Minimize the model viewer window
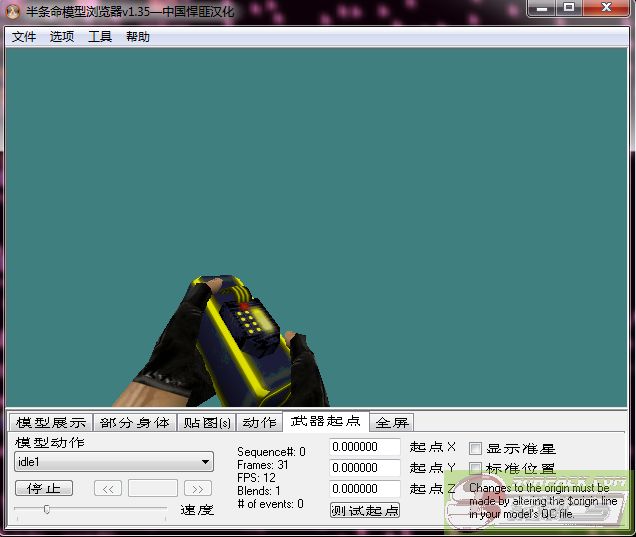This screenshot has height=537, width=636. pyautogui.click(x=542, y=8)
